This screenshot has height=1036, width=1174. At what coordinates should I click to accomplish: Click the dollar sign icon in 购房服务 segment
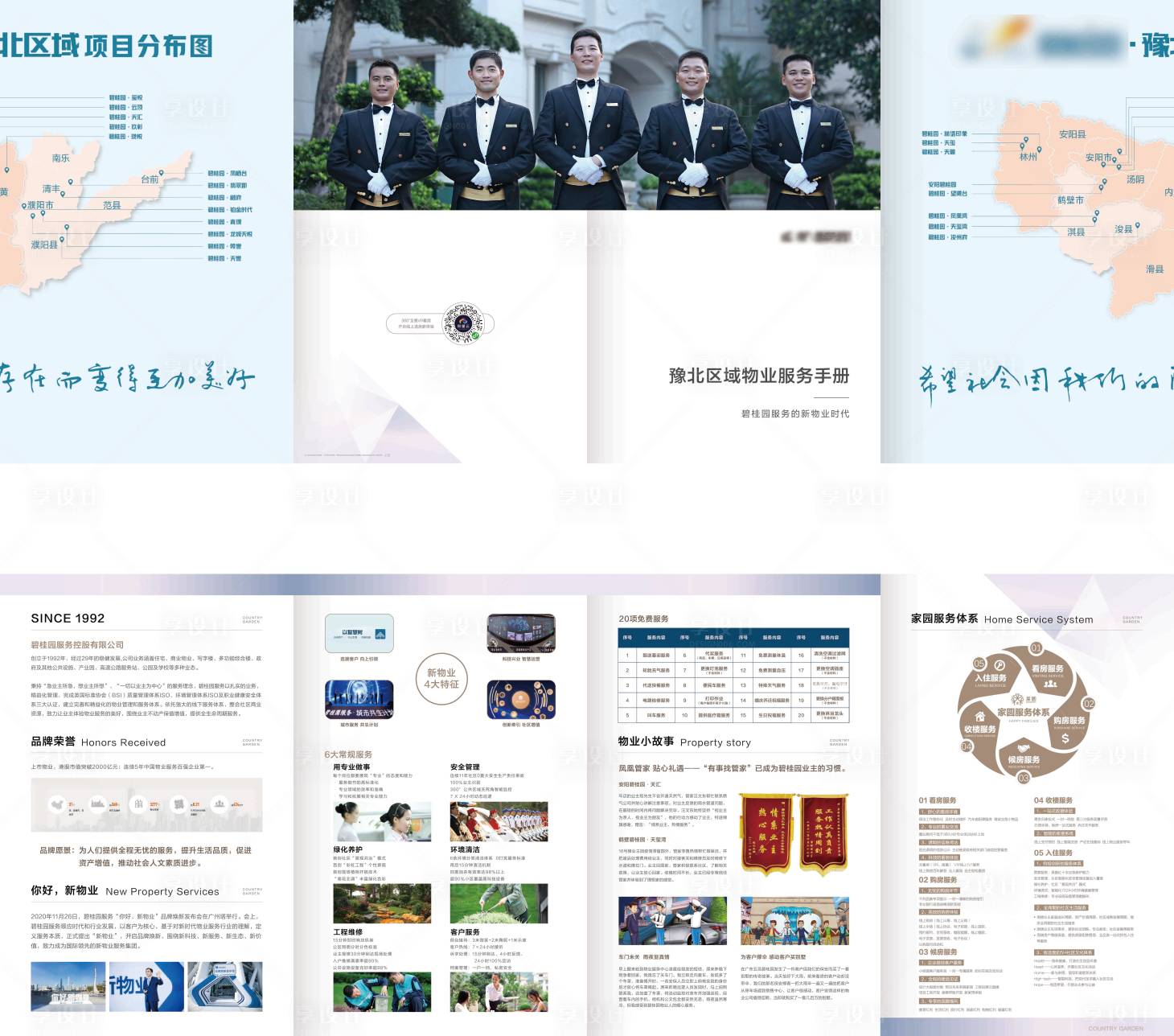coord(1065,738)
